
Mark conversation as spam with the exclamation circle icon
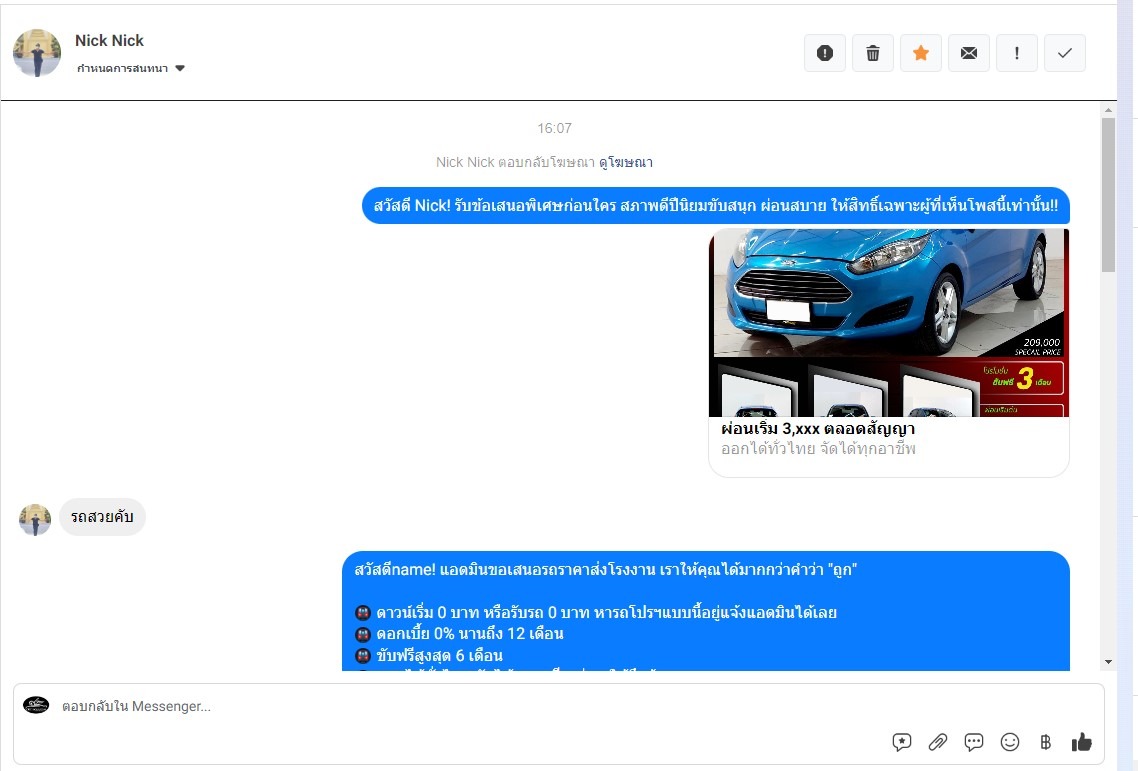[824, 53]
